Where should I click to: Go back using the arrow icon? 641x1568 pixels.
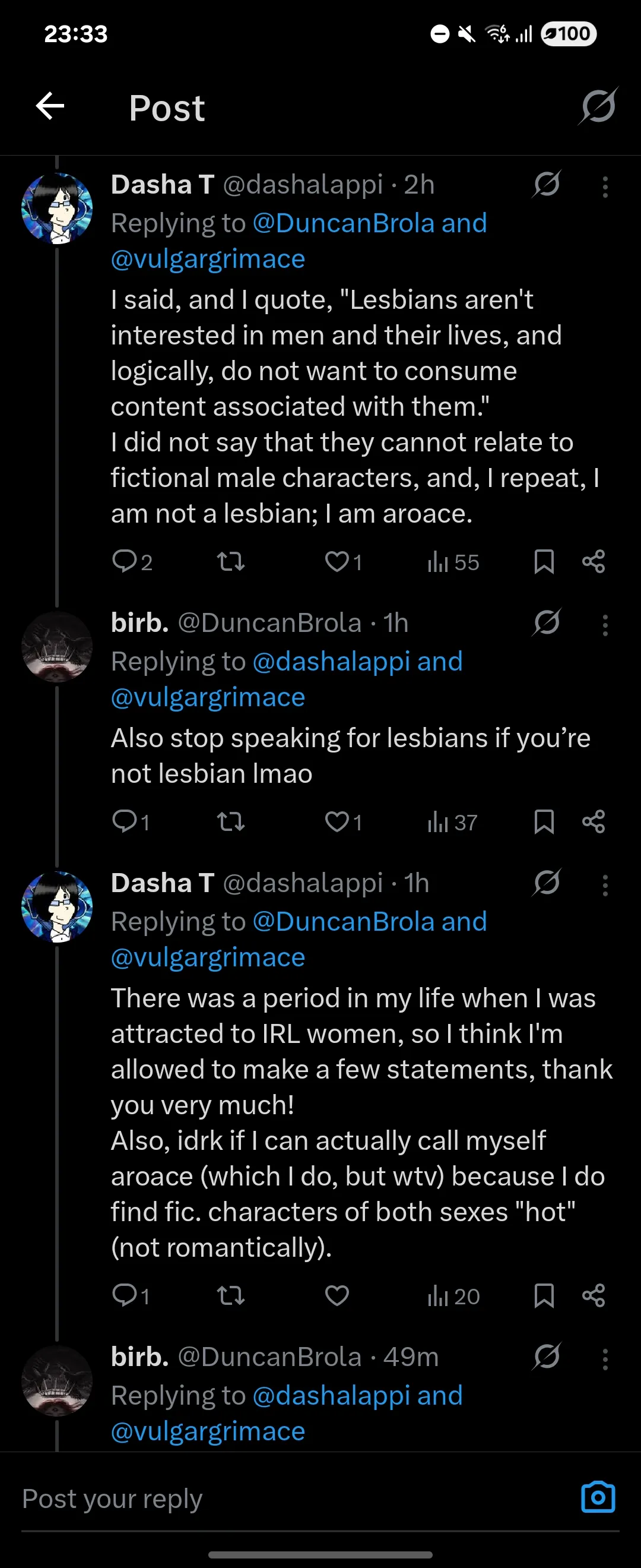pos(50,107)
